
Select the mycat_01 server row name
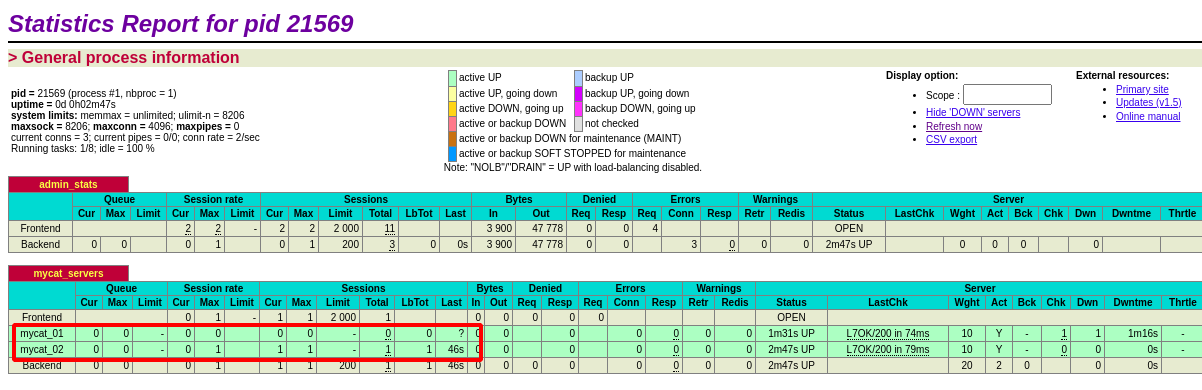coord(42,333)
